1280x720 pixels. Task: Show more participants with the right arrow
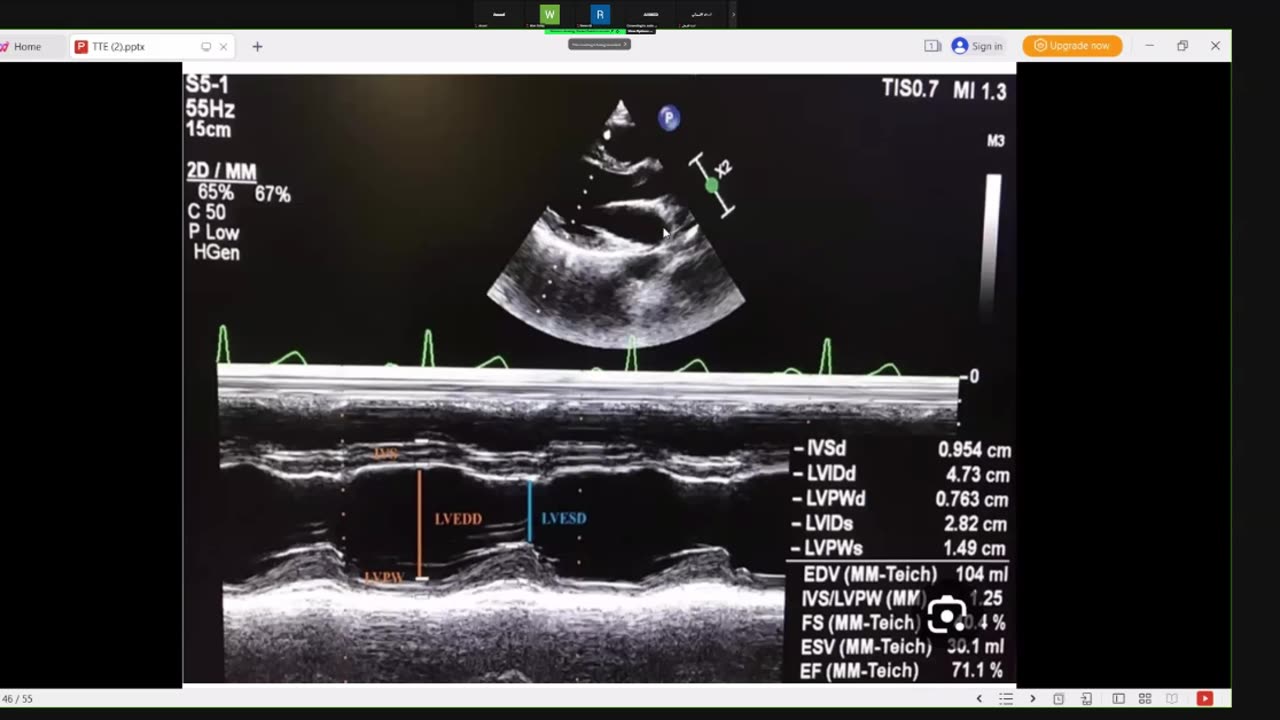[733, 14]
